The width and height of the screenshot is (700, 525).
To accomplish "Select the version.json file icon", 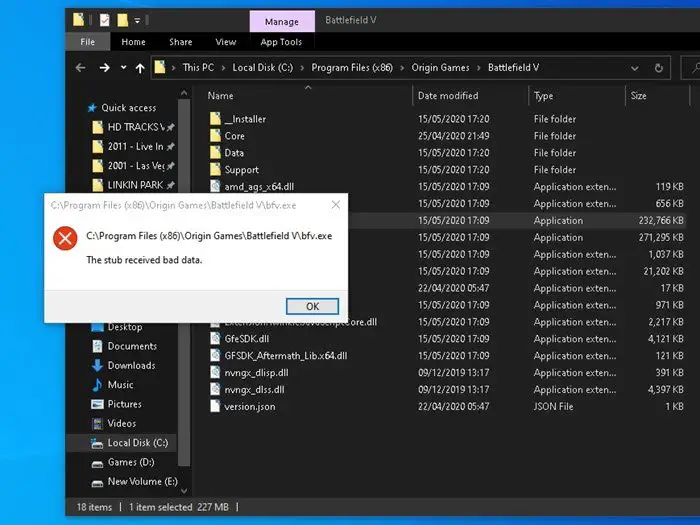I will click(215, 406).
